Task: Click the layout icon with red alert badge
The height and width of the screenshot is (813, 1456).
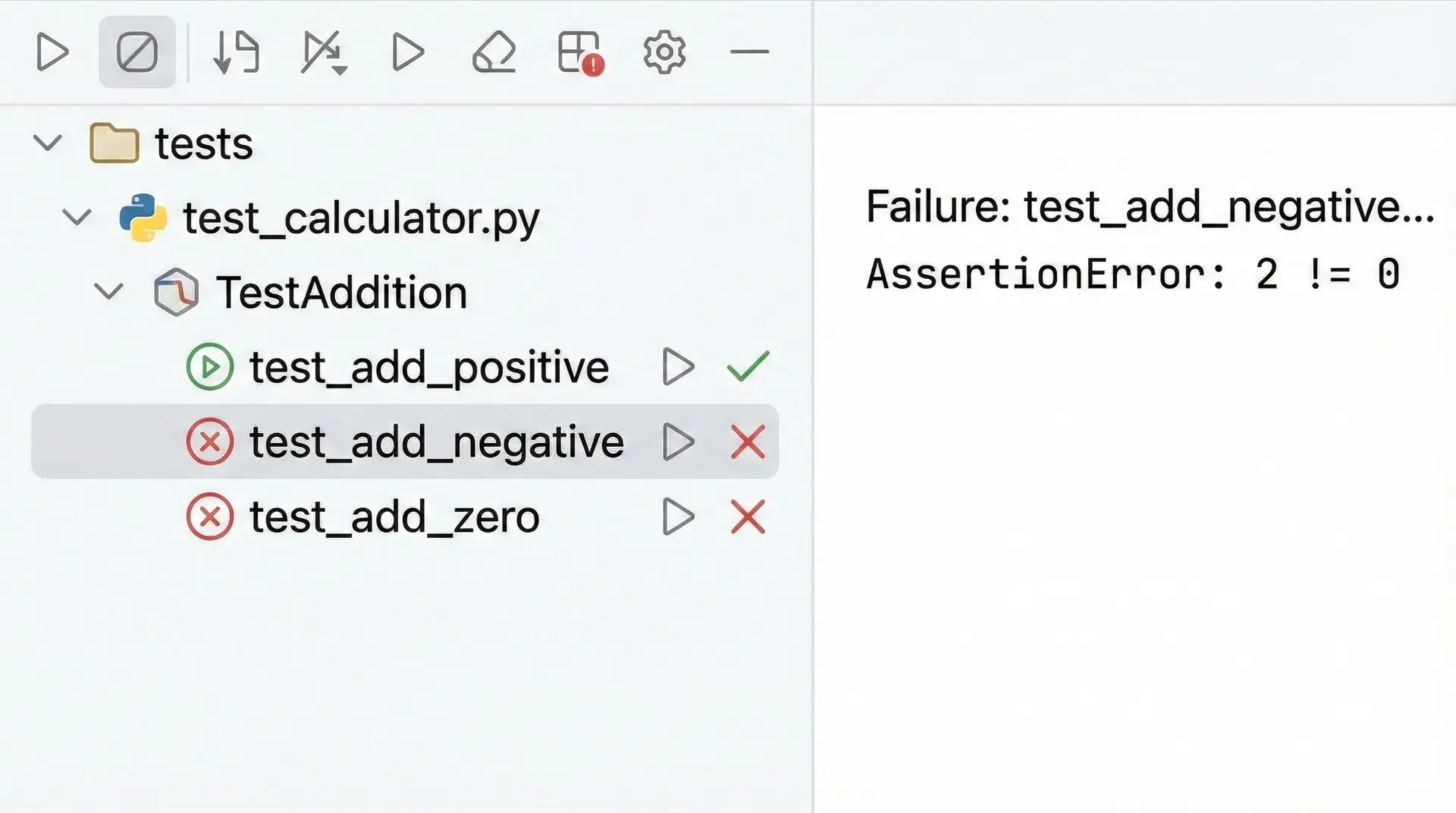Action: coord(580,52)
